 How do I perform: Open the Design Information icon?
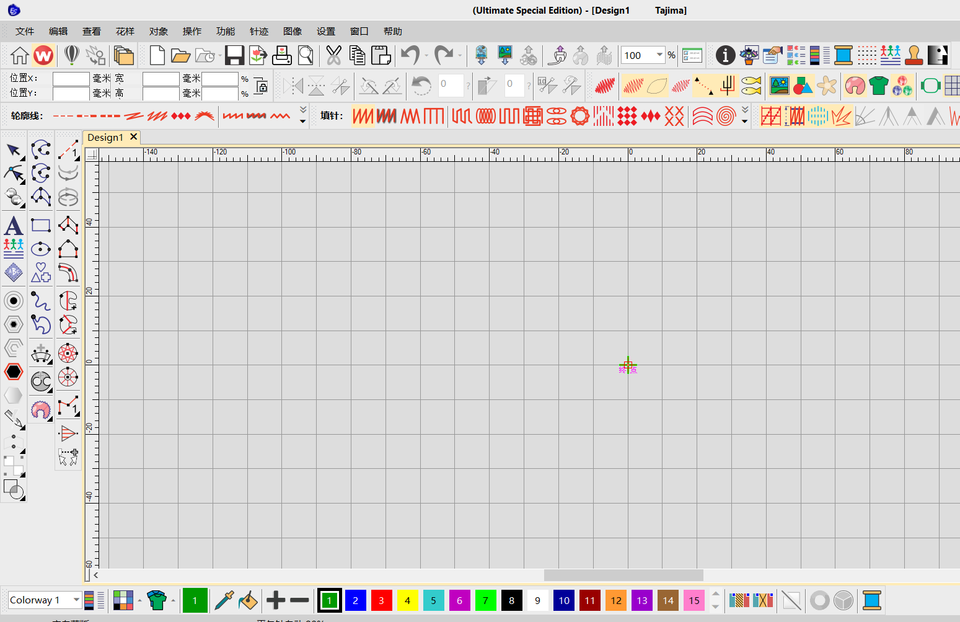pyautogui.click(x=724, y=55)
